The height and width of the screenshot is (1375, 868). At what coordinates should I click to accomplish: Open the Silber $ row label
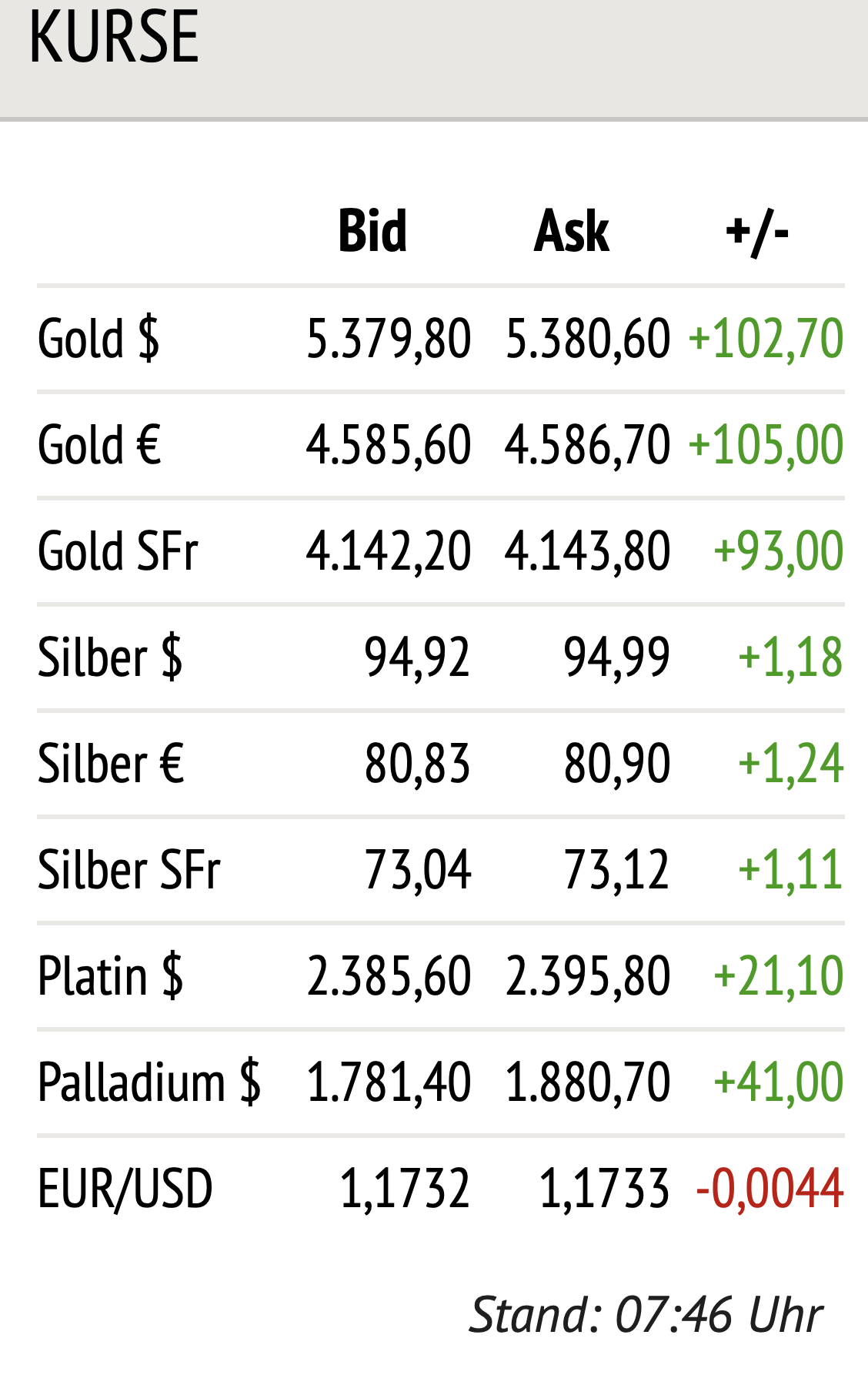tap(110, 658)
